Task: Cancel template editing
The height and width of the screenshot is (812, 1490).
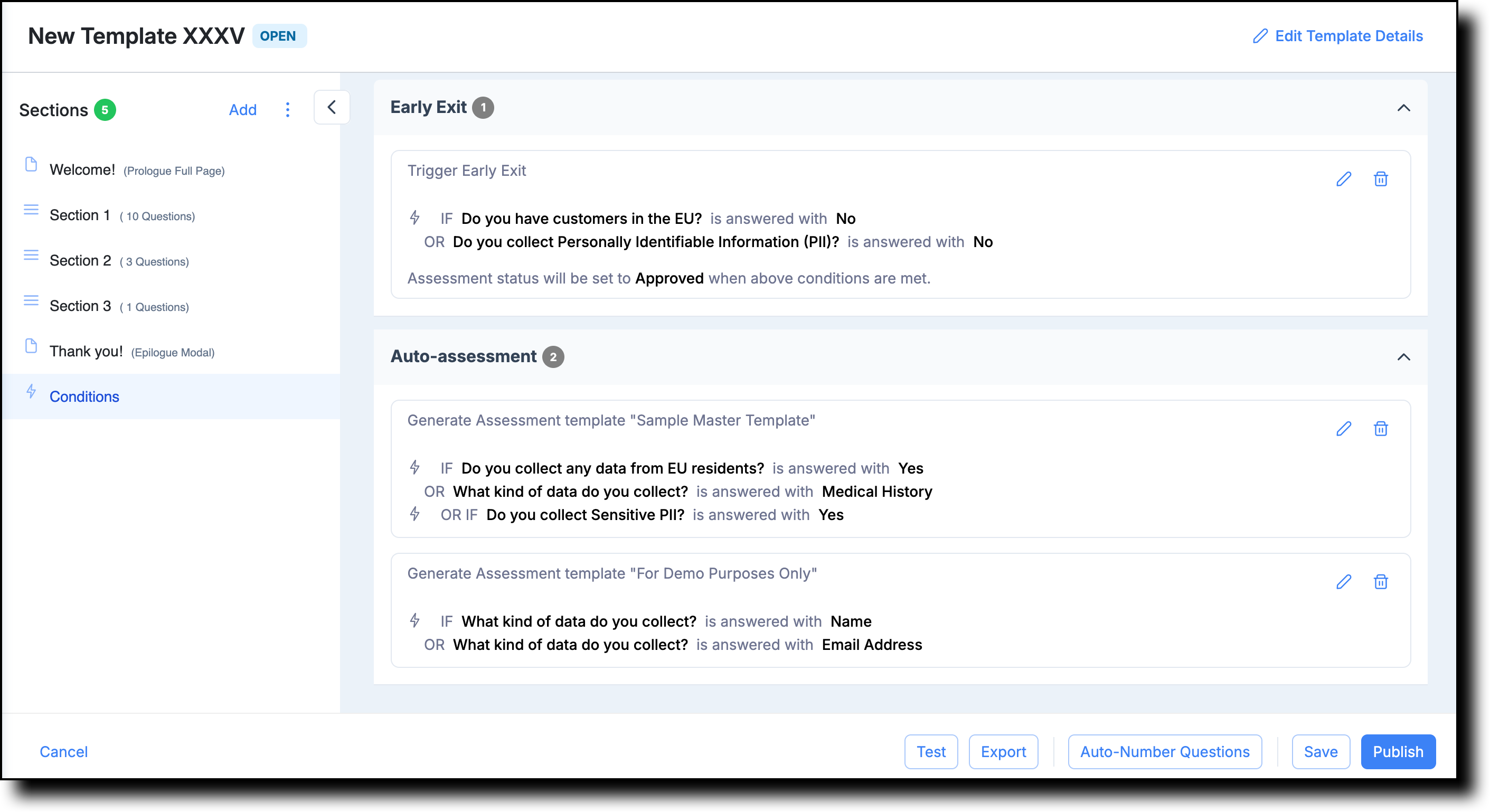Action: pos(64,751)
